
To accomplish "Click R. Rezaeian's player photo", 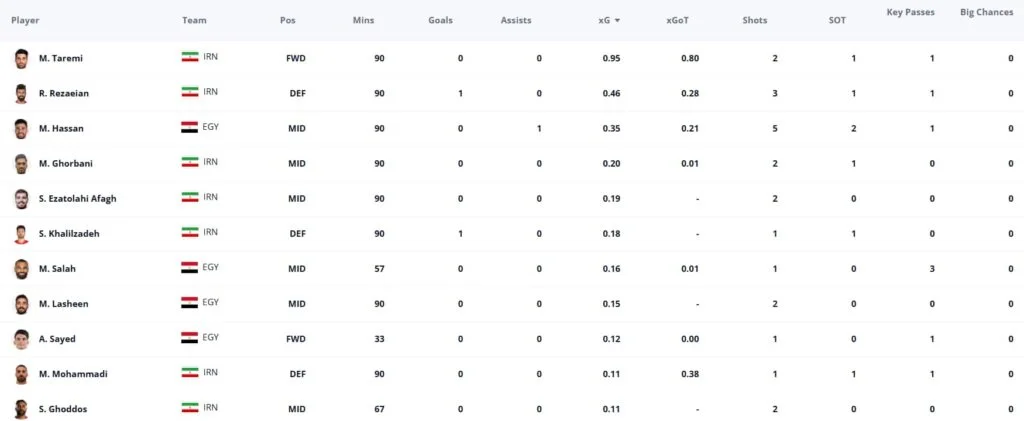I will [x=22, y=93].
